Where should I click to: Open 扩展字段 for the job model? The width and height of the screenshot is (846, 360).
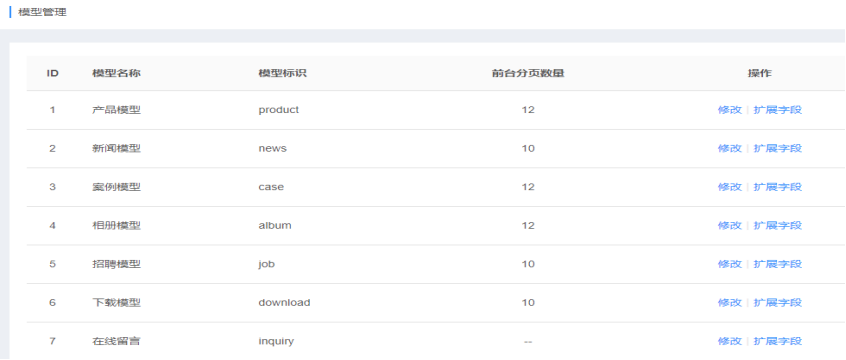[777, 264]
